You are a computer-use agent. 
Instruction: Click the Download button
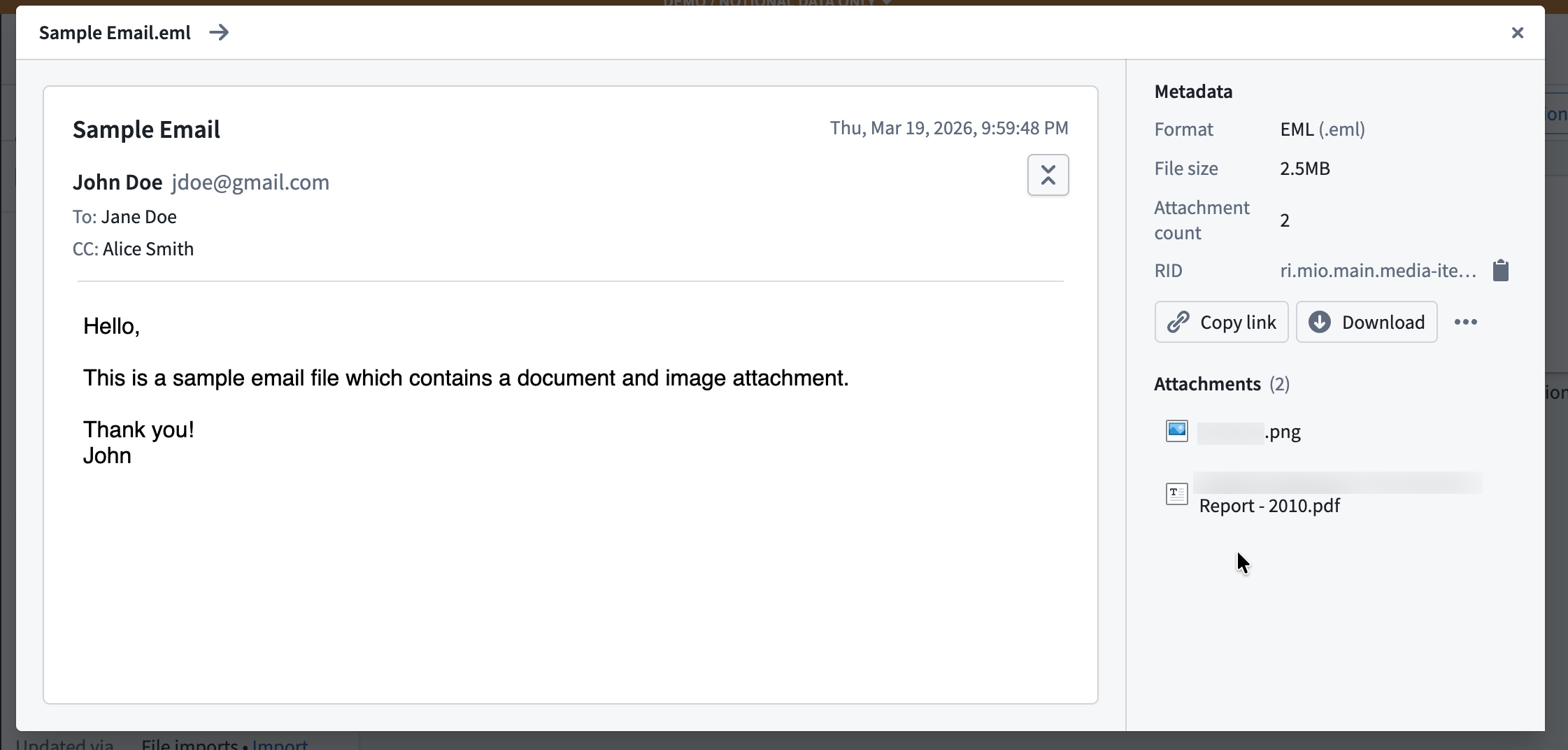[1366, 322]
